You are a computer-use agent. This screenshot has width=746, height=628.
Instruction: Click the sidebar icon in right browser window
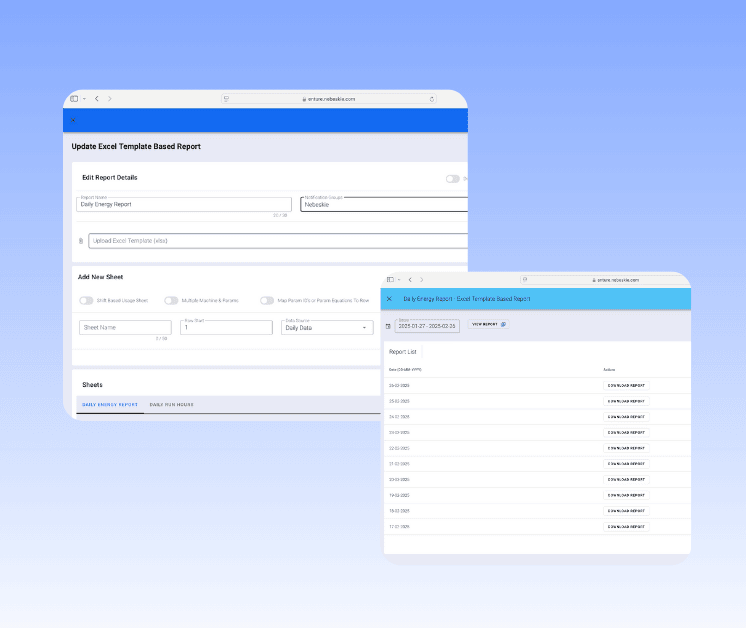tap(390, 280)
